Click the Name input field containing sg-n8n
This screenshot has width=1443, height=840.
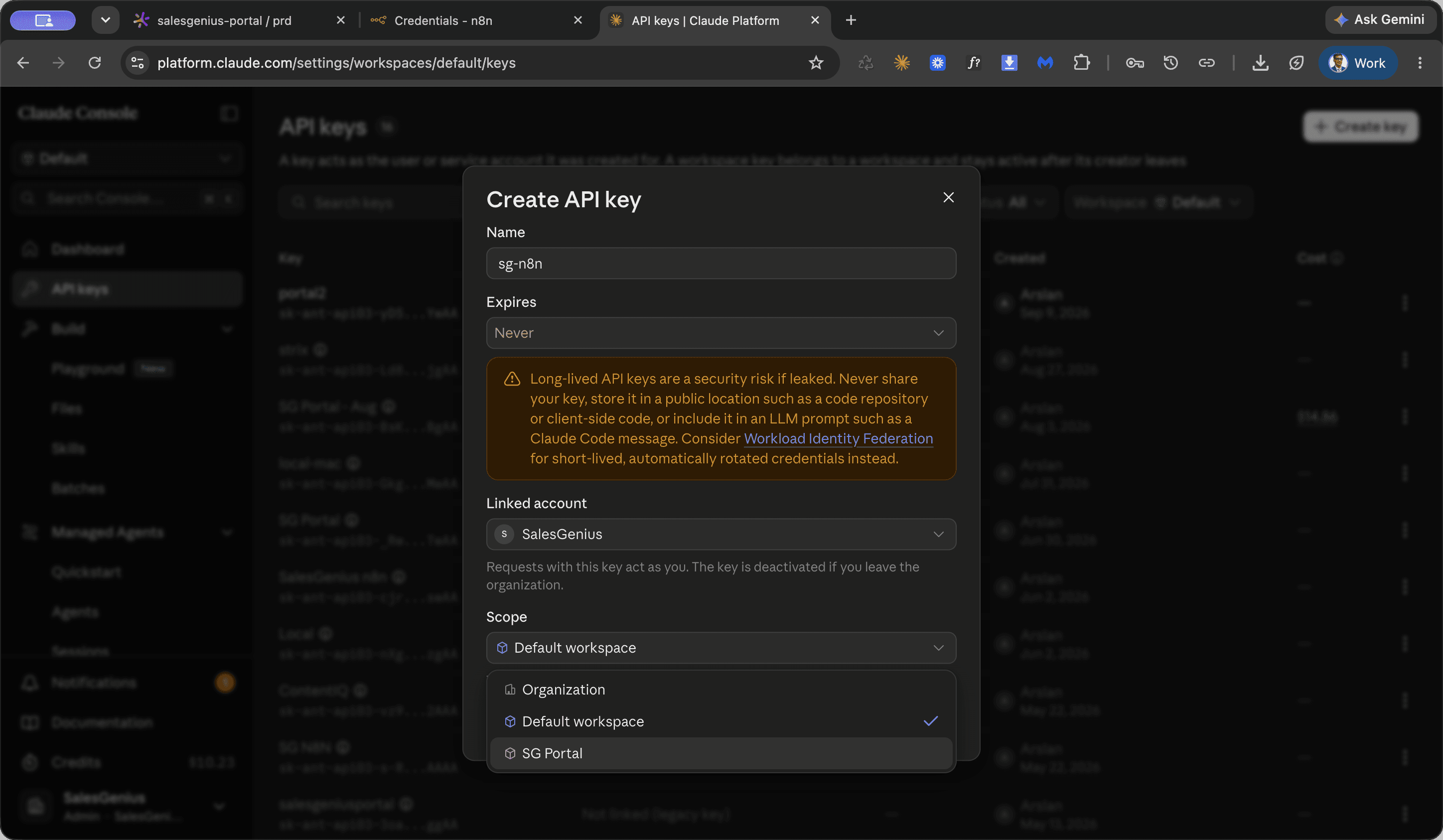tap(721, 264)
